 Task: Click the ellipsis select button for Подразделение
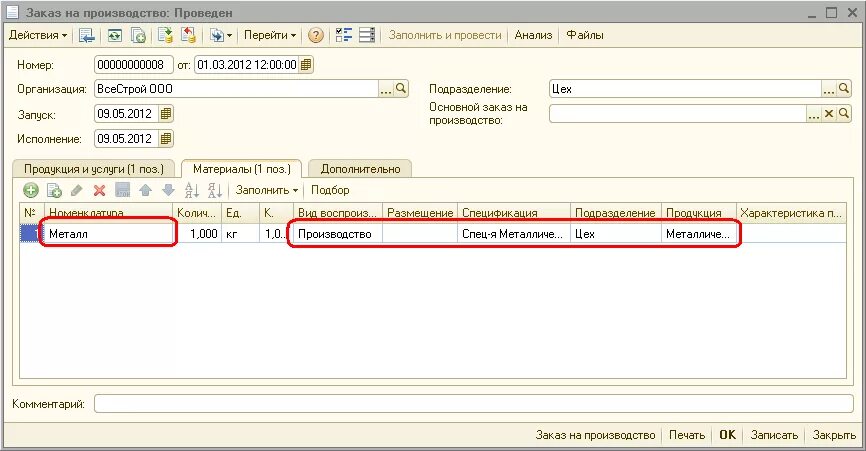pyautogui.click(x=828, y=89)
